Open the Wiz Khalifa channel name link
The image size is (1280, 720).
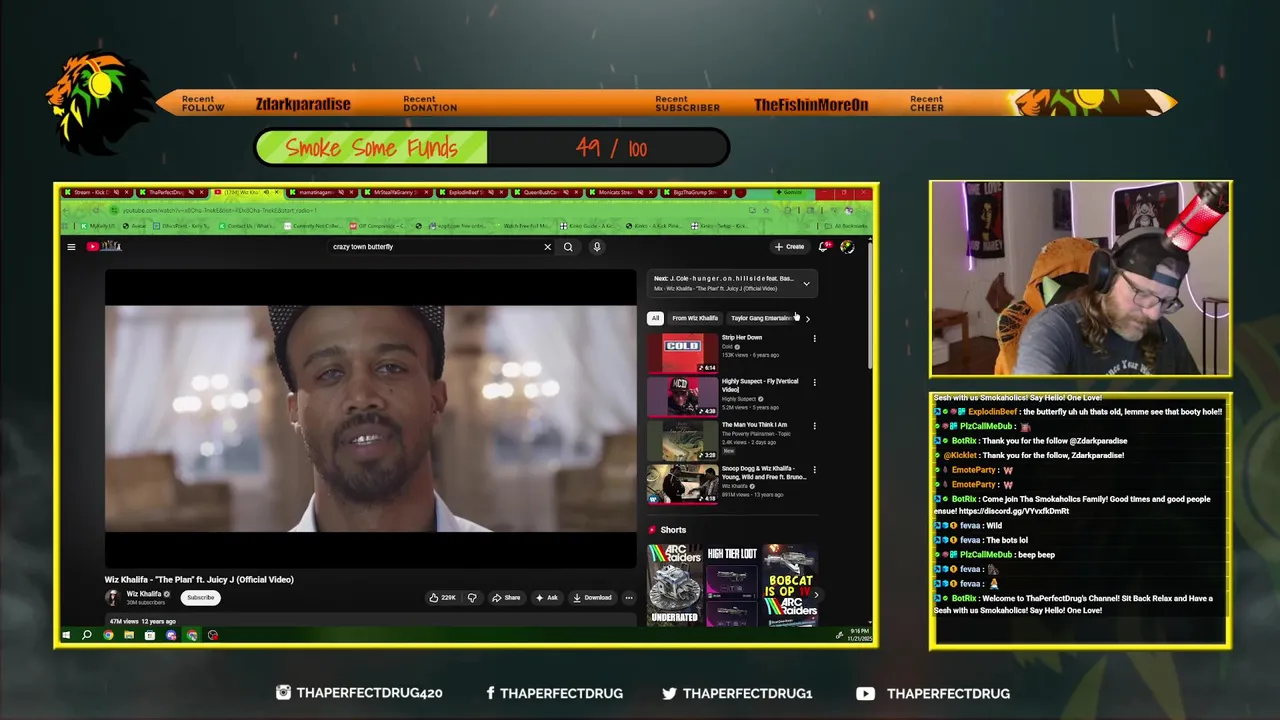tap(144, 594)
